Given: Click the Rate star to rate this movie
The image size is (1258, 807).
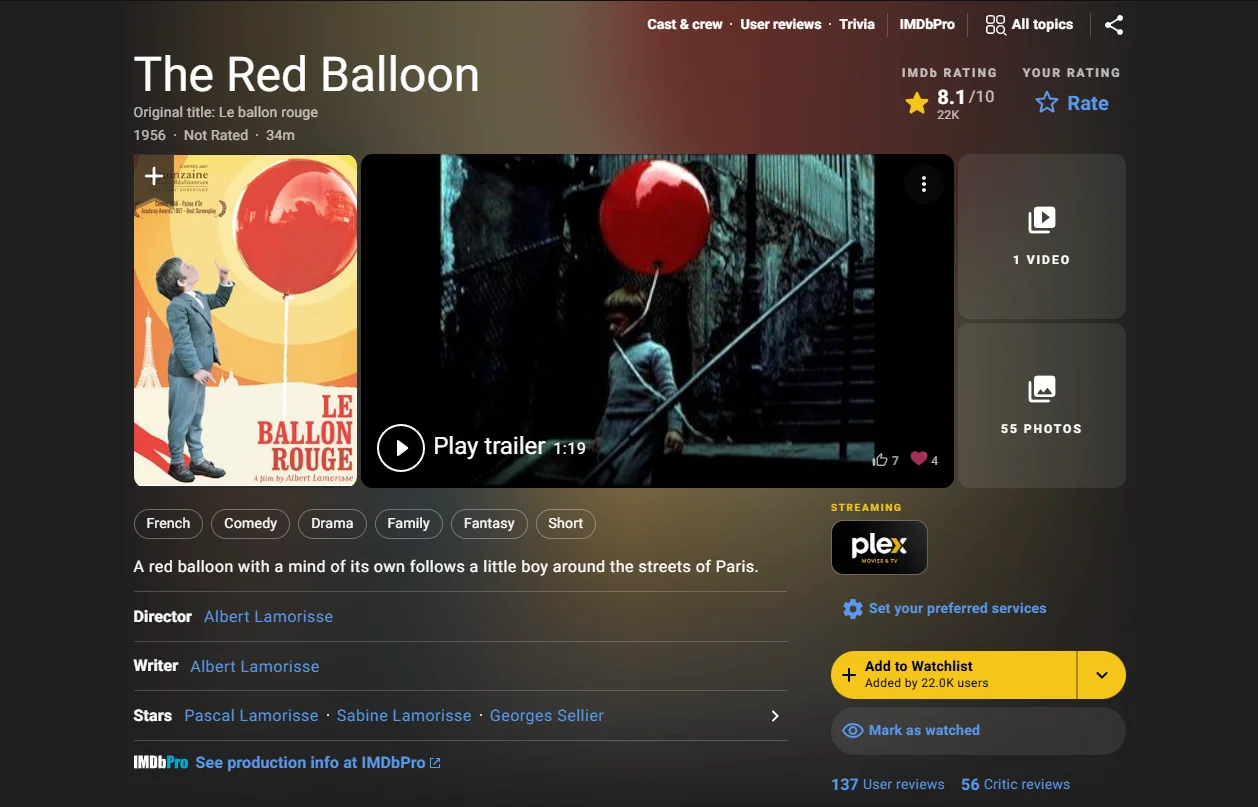Looking at the screenshot, I should click(x=1047, y=103).
